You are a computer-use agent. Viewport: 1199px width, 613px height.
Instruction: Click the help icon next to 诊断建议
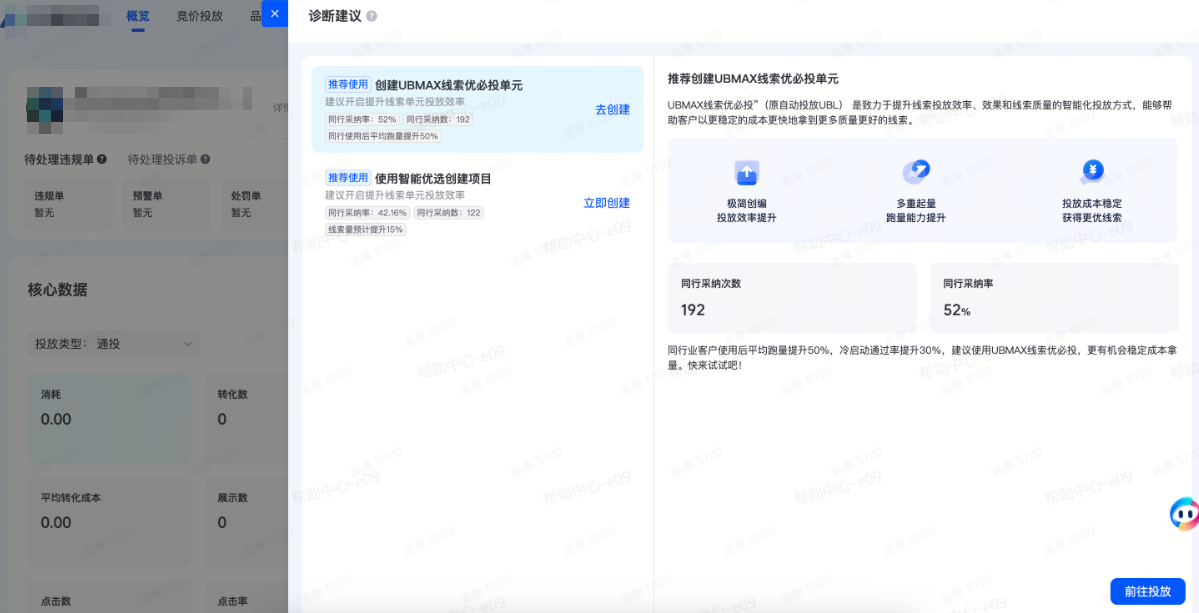372,16
